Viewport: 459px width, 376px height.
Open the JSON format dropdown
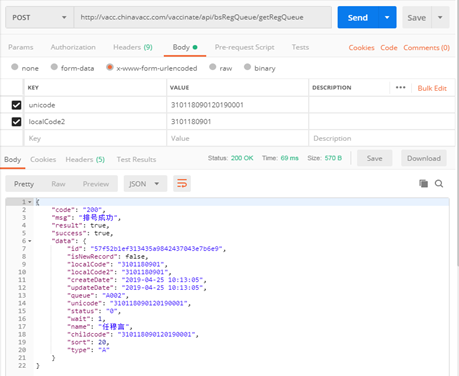(145, 184)
